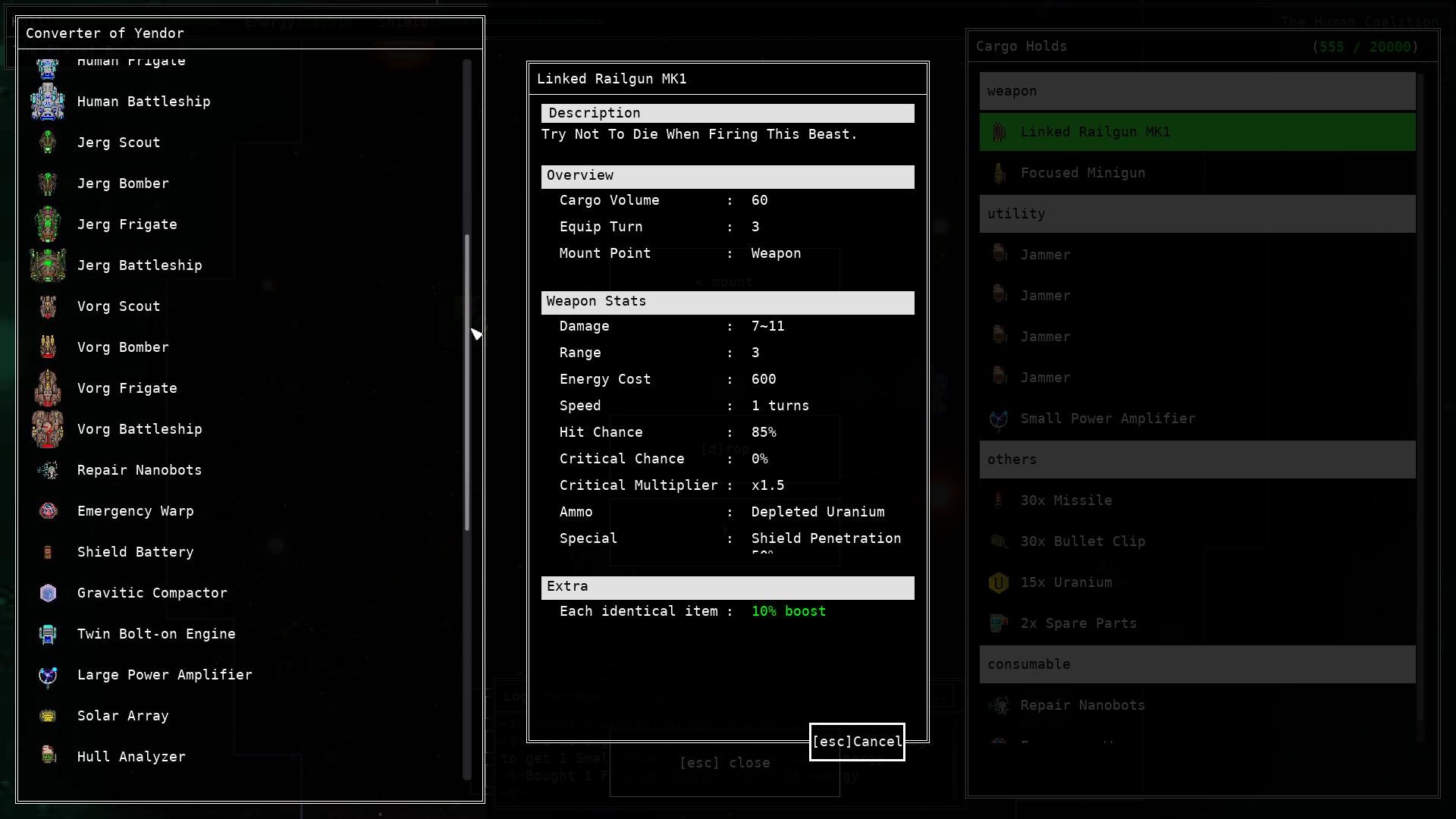Screen dimensions: 1456x819
Task: Click the [esc]Cancel button
Action: coord(856,742)
